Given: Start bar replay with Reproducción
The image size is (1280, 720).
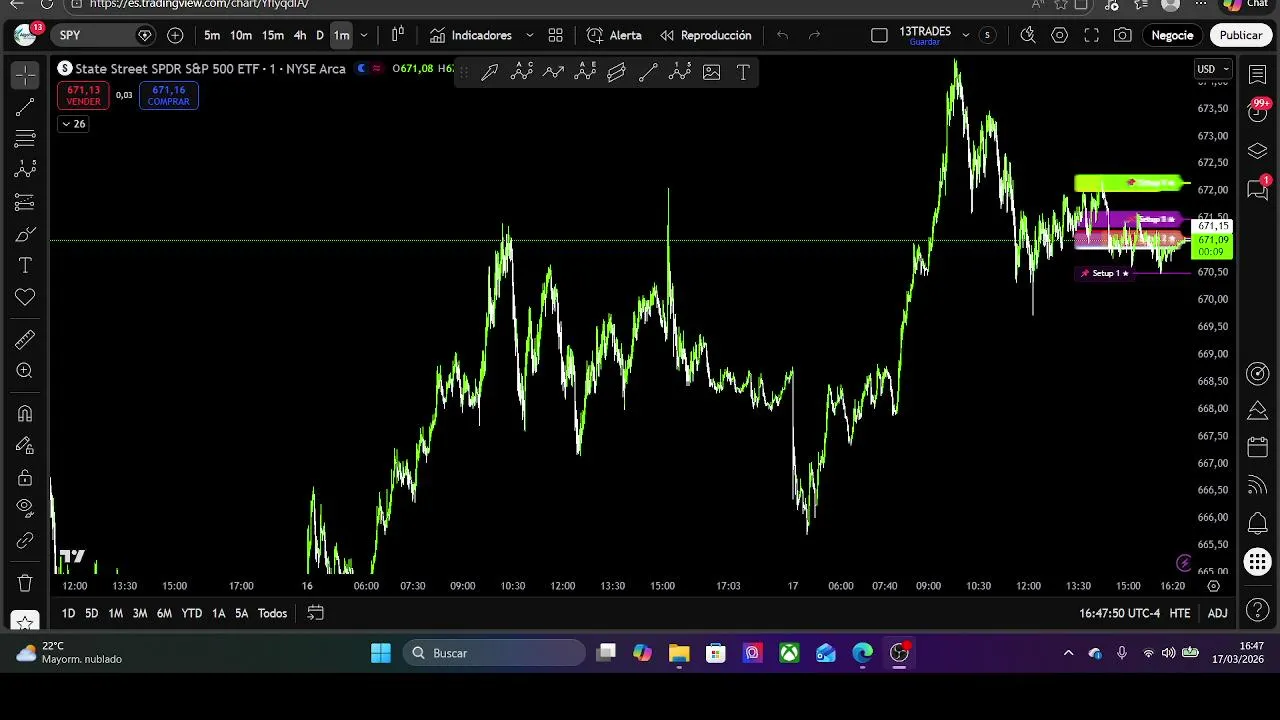Looking at the screenshot, I should [x=705, y=35].
